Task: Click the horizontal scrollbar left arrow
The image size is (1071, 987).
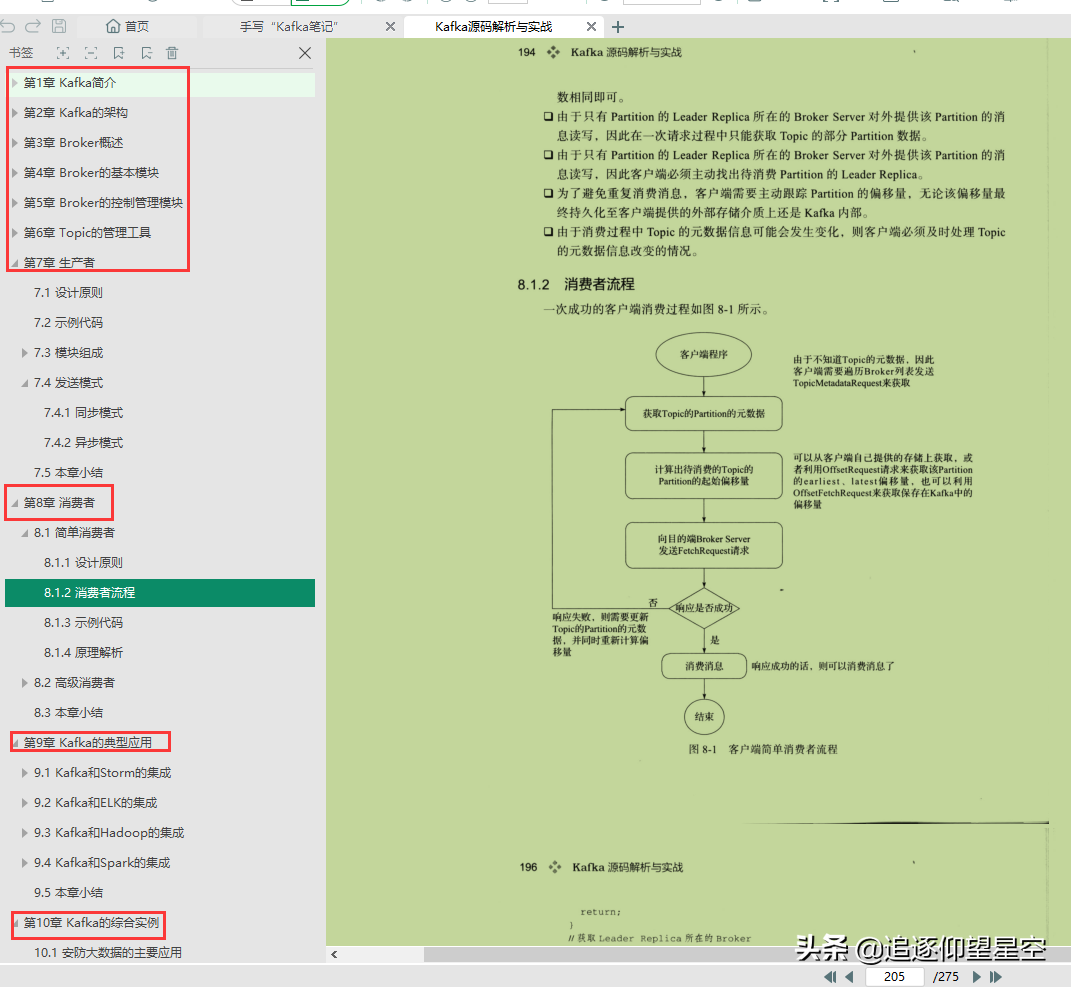Action: pos(334,954)
